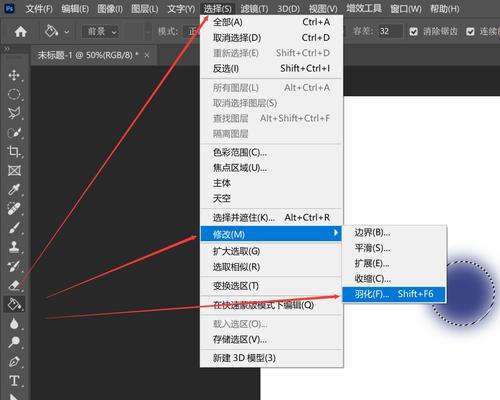Select the Frame tool
Viewport: 500px width, 400px height.
coord(14,171)
